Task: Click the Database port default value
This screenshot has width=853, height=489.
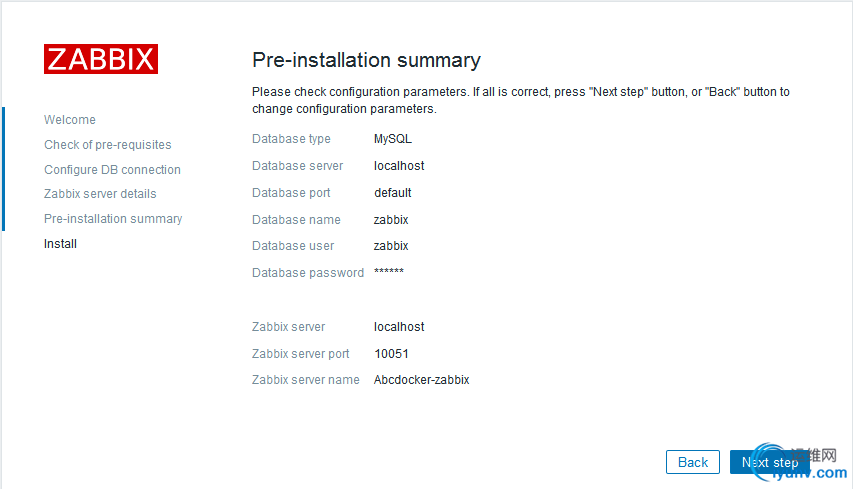Action: point(393,193)
